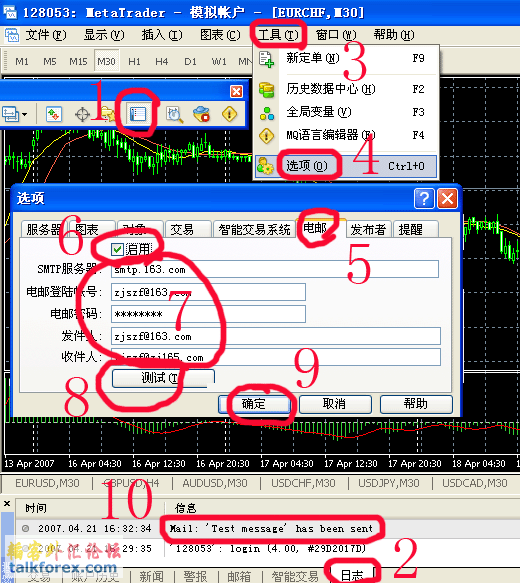Choose New Order (新定单) menu entry
The width and height of the screenshot is (520, 583).
(346, 58)
